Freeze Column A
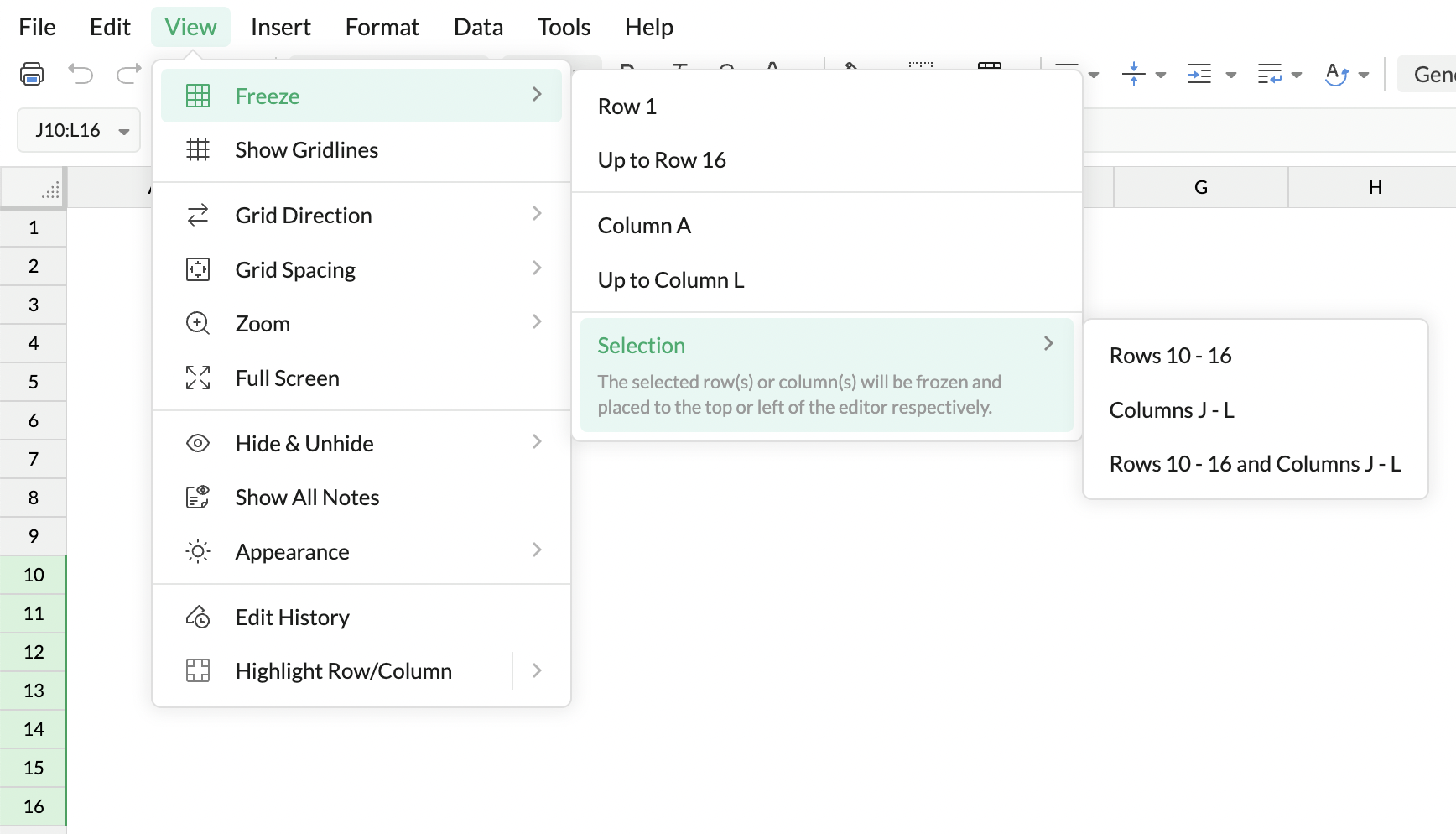 click(x=644, y=226)
